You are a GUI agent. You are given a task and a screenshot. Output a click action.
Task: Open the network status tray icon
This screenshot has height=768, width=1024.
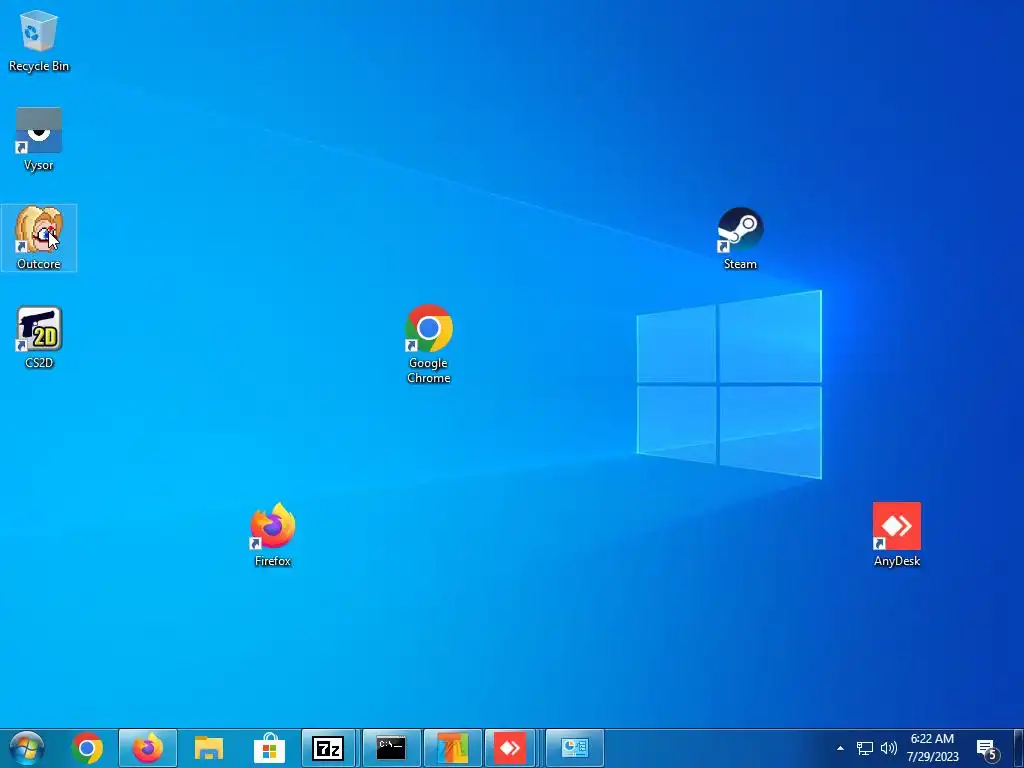(865, 748)
